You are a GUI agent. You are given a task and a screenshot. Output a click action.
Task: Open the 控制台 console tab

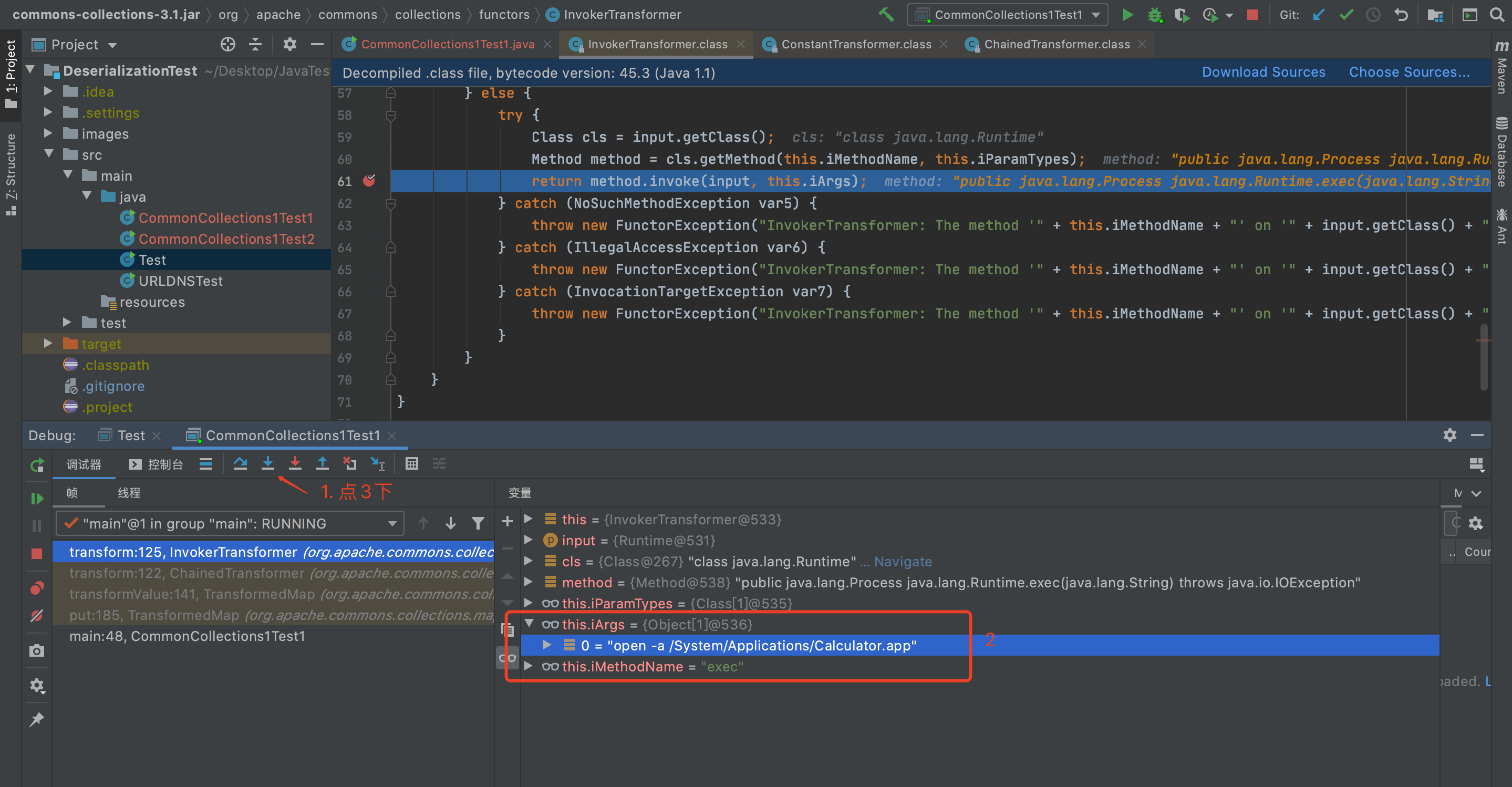point(156,464)
